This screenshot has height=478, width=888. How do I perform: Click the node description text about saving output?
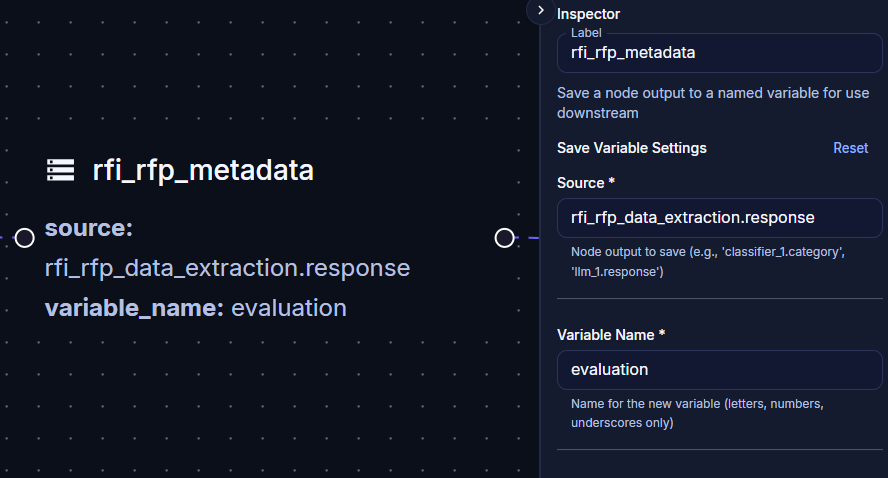pos(712,103)
